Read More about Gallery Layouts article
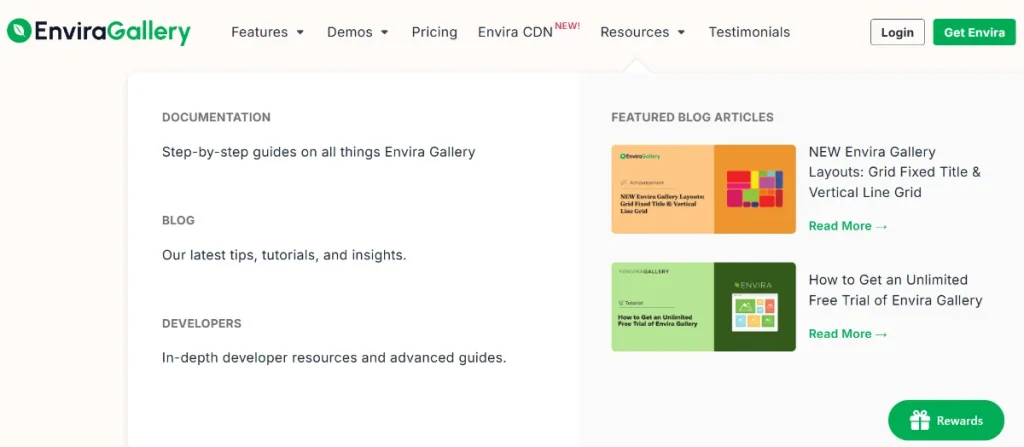The height and width of the screenshot is (447, 1024). point(848,226)
